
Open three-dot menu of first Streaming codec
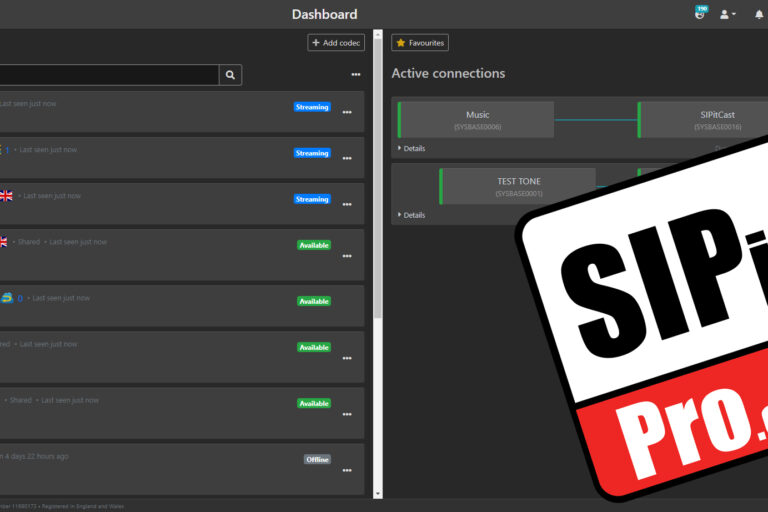[x=347, y=112]
